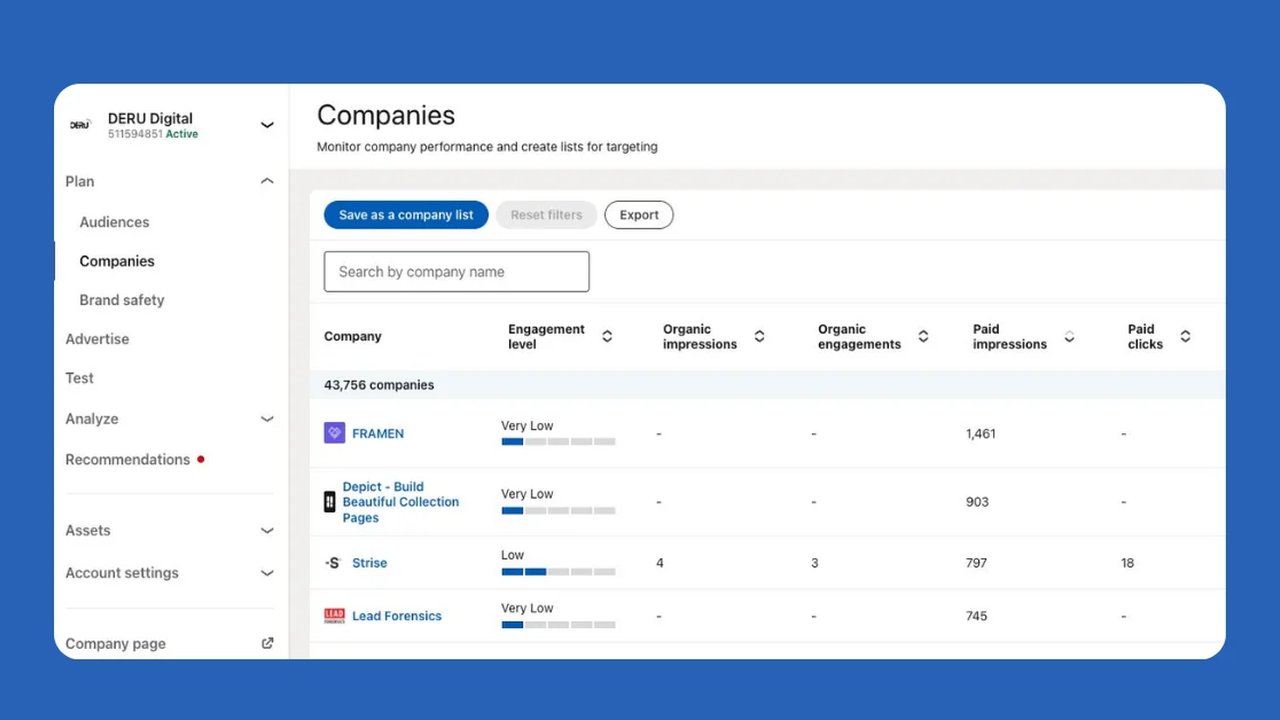The width and height of the screenshot is (1280, 720).
Task: Click Strise's organic engagements value 3
Action: 815,563
